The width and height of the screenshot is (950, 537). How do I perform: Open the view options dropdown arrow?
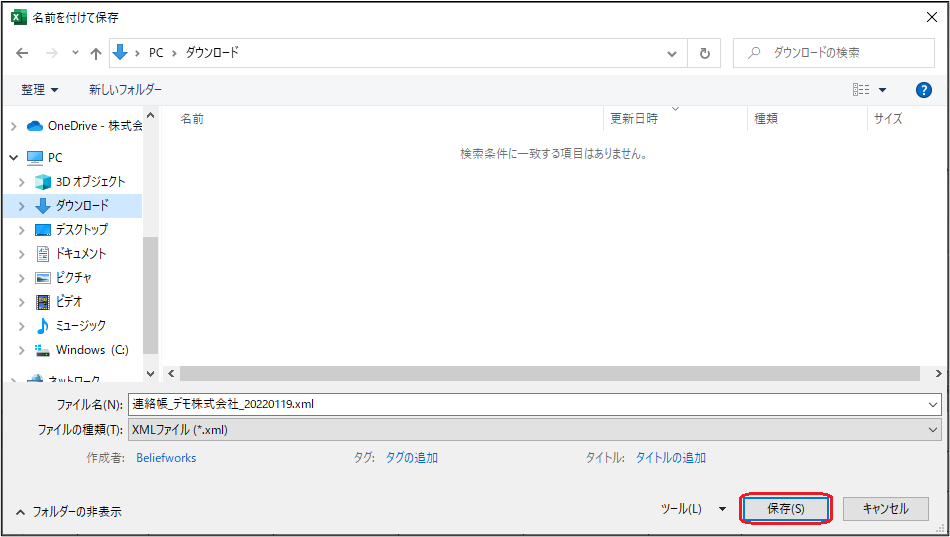coord(882,90)
